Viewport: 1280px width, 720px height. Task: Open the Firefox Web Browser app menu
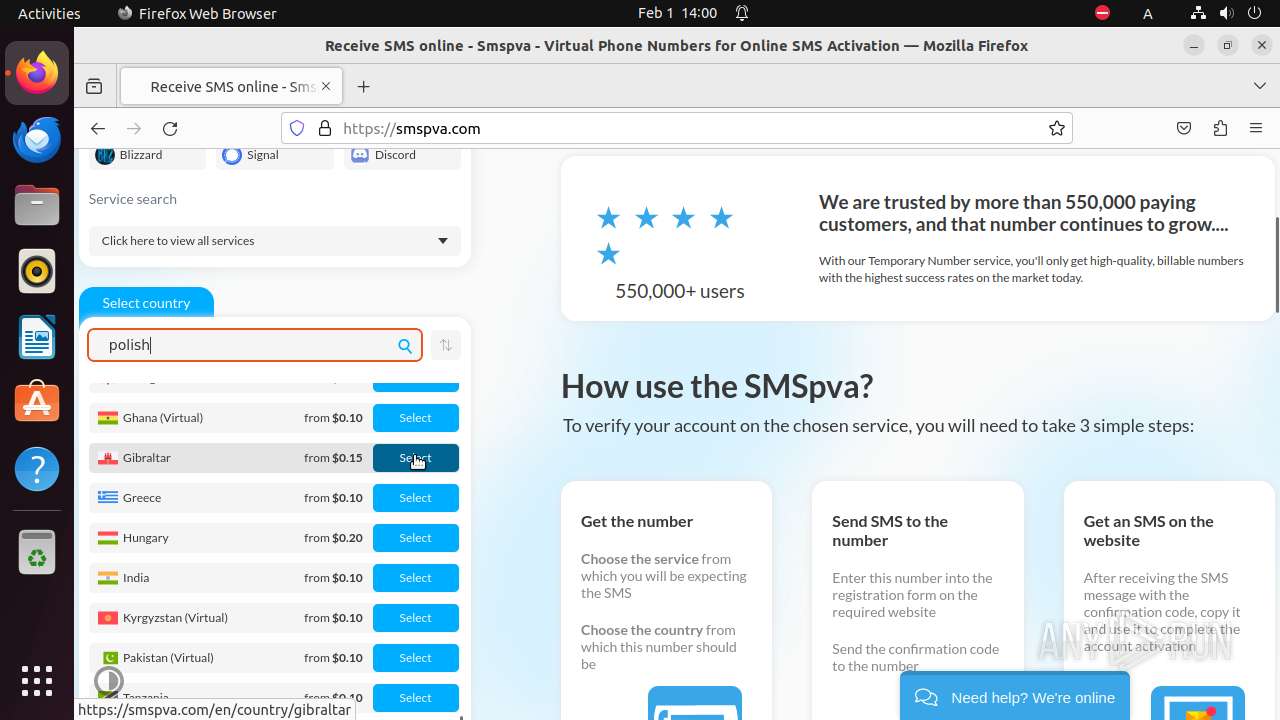[x=197, y=13]
